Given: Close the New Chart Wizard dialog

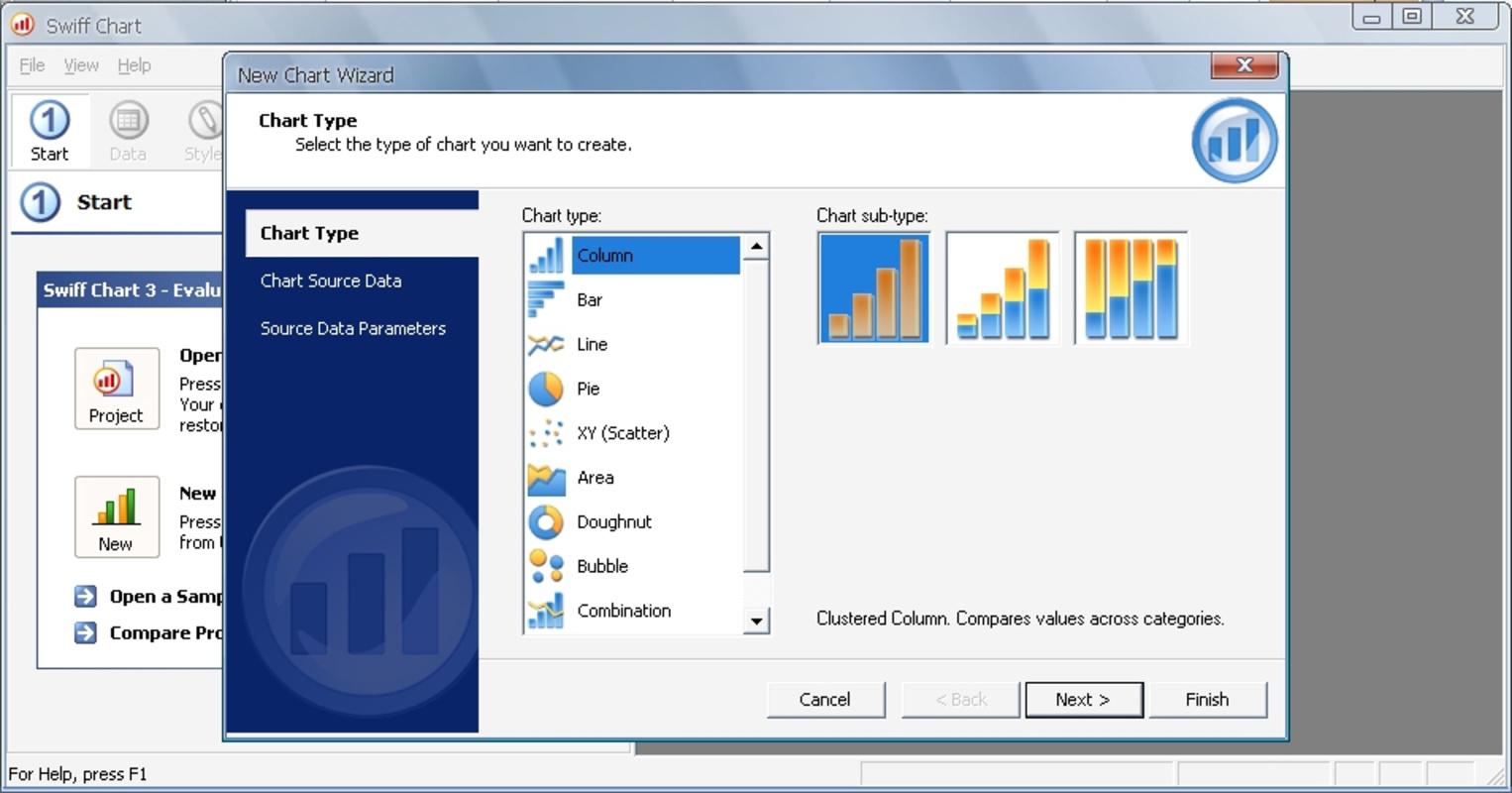Looking at the screenshot, I should tap(1245, 65).
